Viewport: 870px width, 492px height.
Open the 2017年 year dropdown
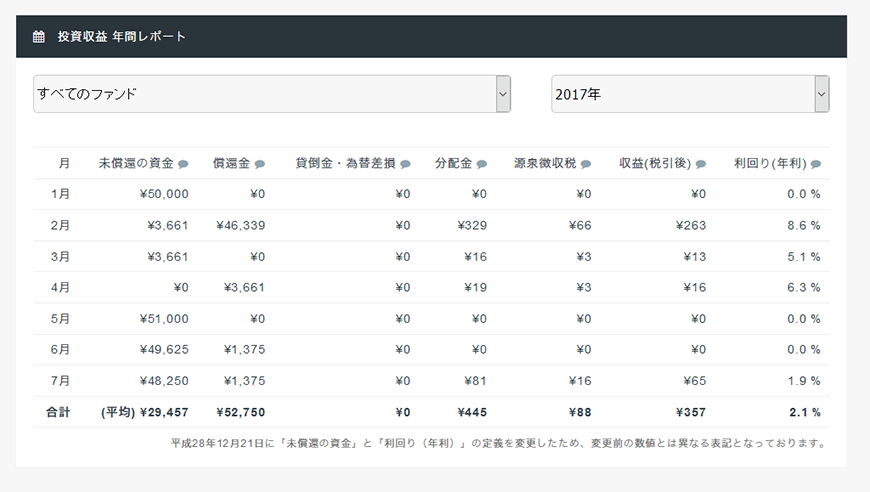tap(690, 94)
